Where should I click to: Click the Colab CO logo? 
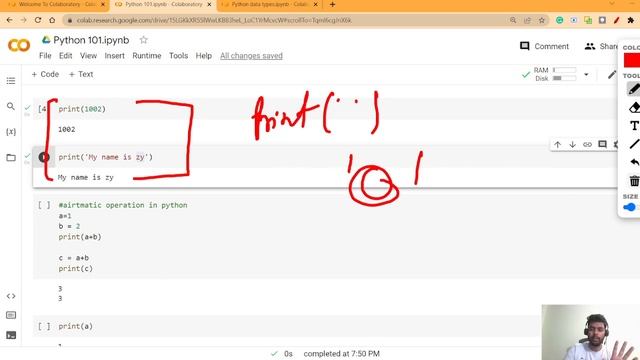[19, 45]
